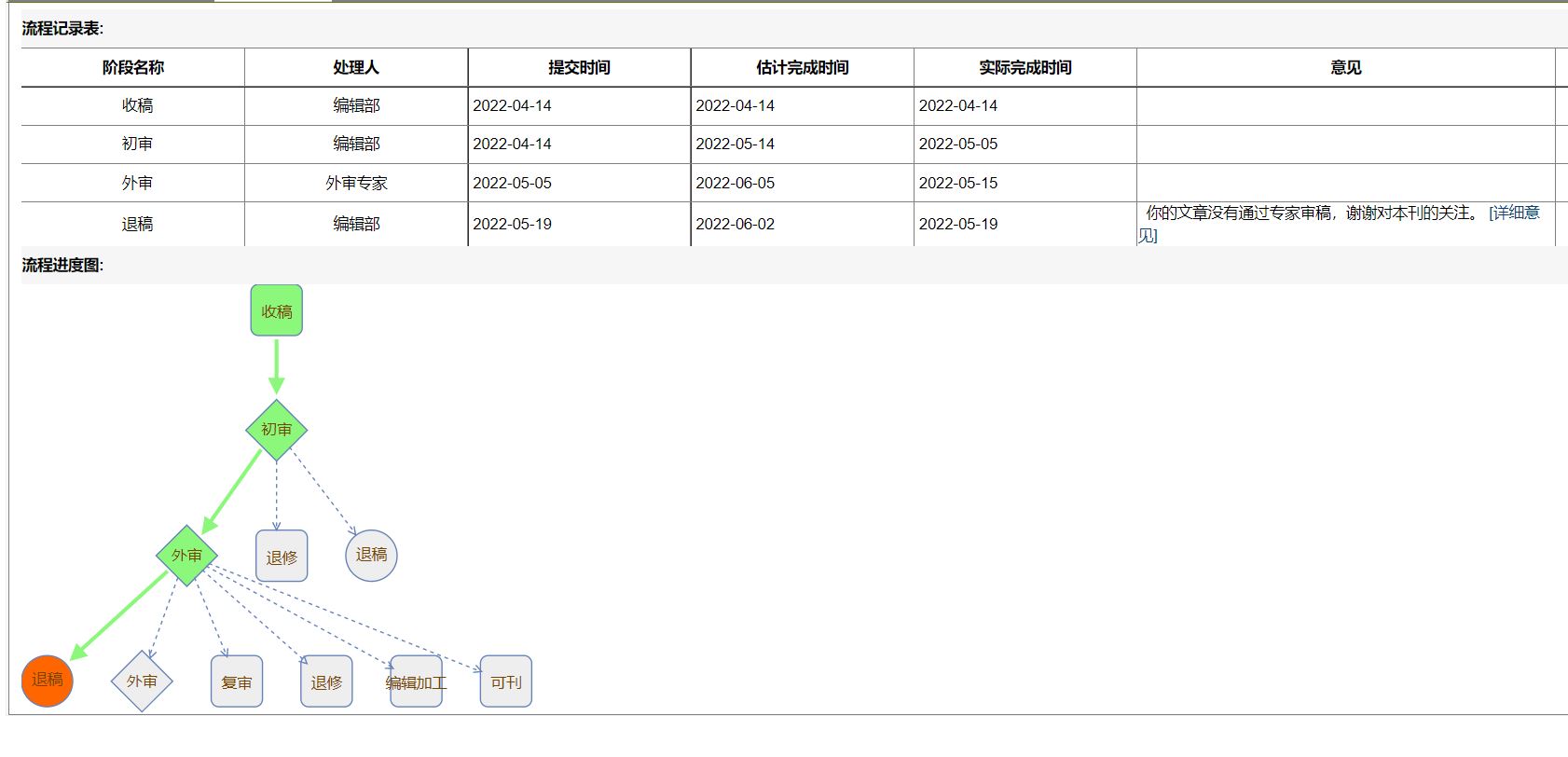Click estimated date 2022-06-05
The height and width of the screenshot is (757, 1568).
click(735, 183)
